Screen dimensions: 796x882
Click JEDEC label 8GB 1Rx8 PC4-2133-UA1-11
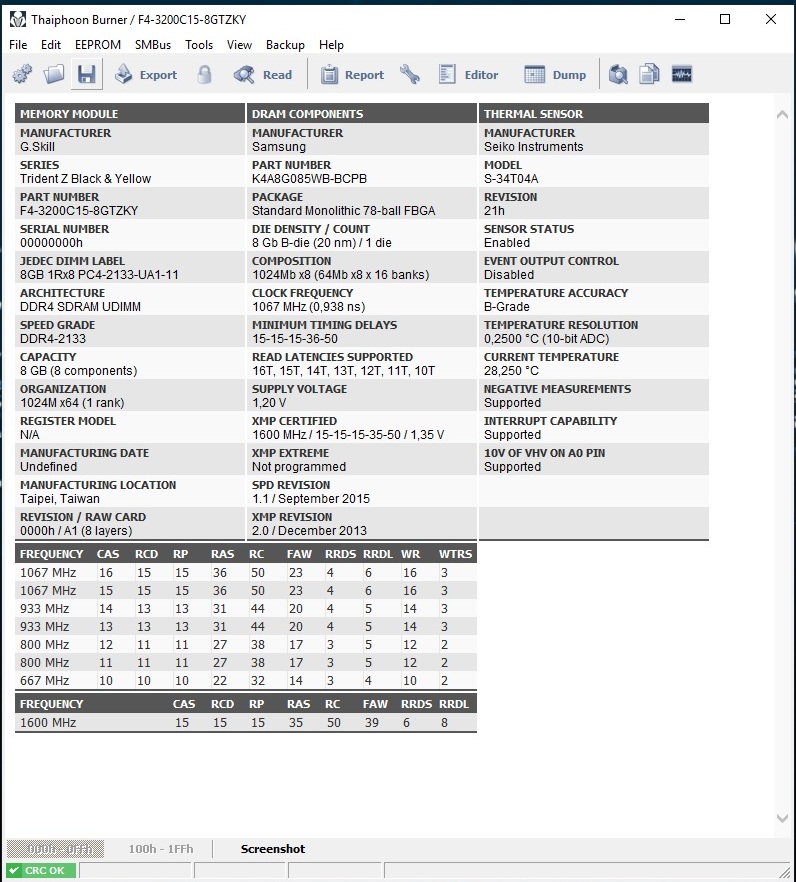coord(99,275)
